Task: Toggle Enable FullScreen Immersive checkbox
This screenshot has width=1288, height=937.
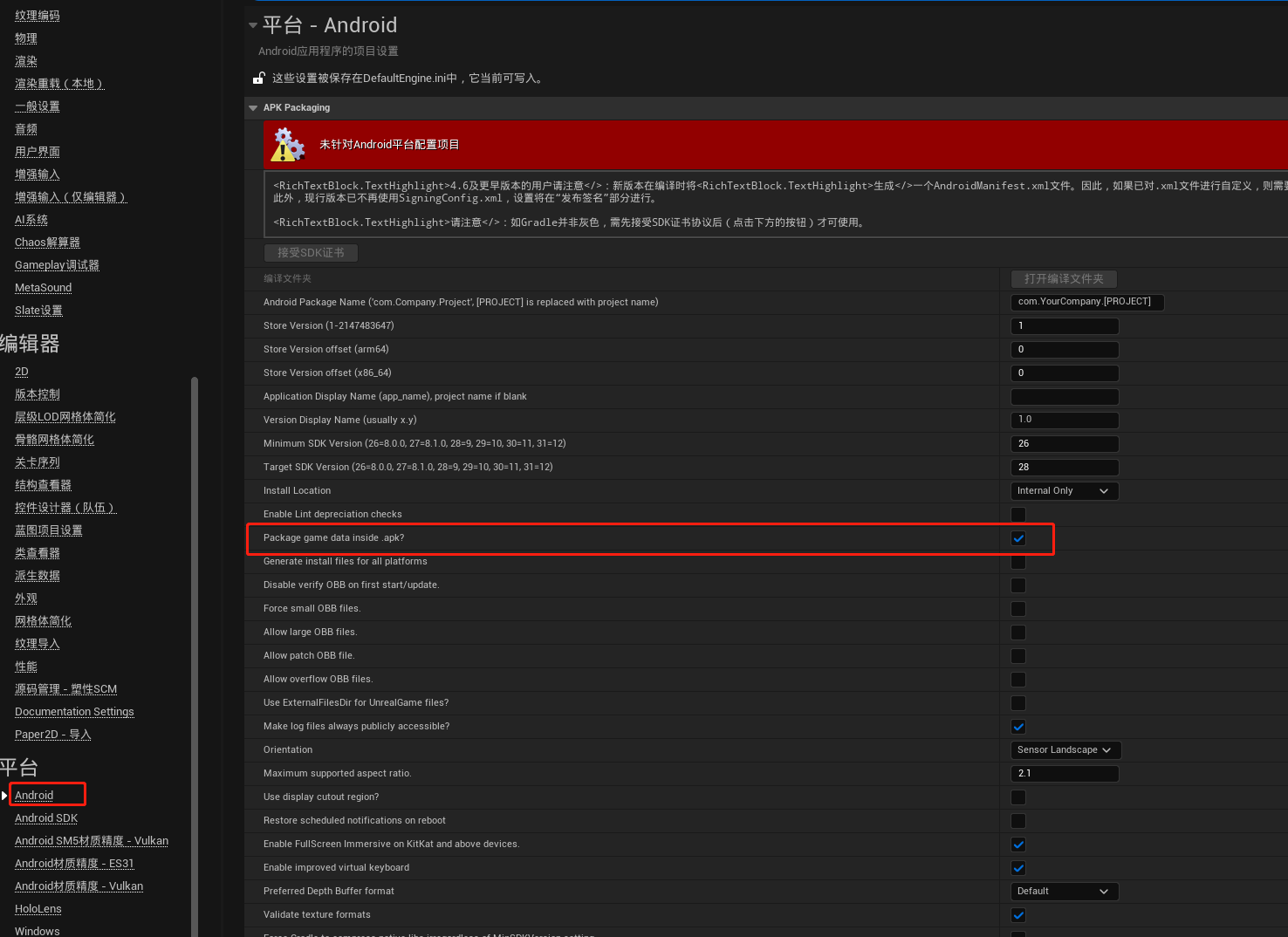Action: click(x=1018, y=845)
